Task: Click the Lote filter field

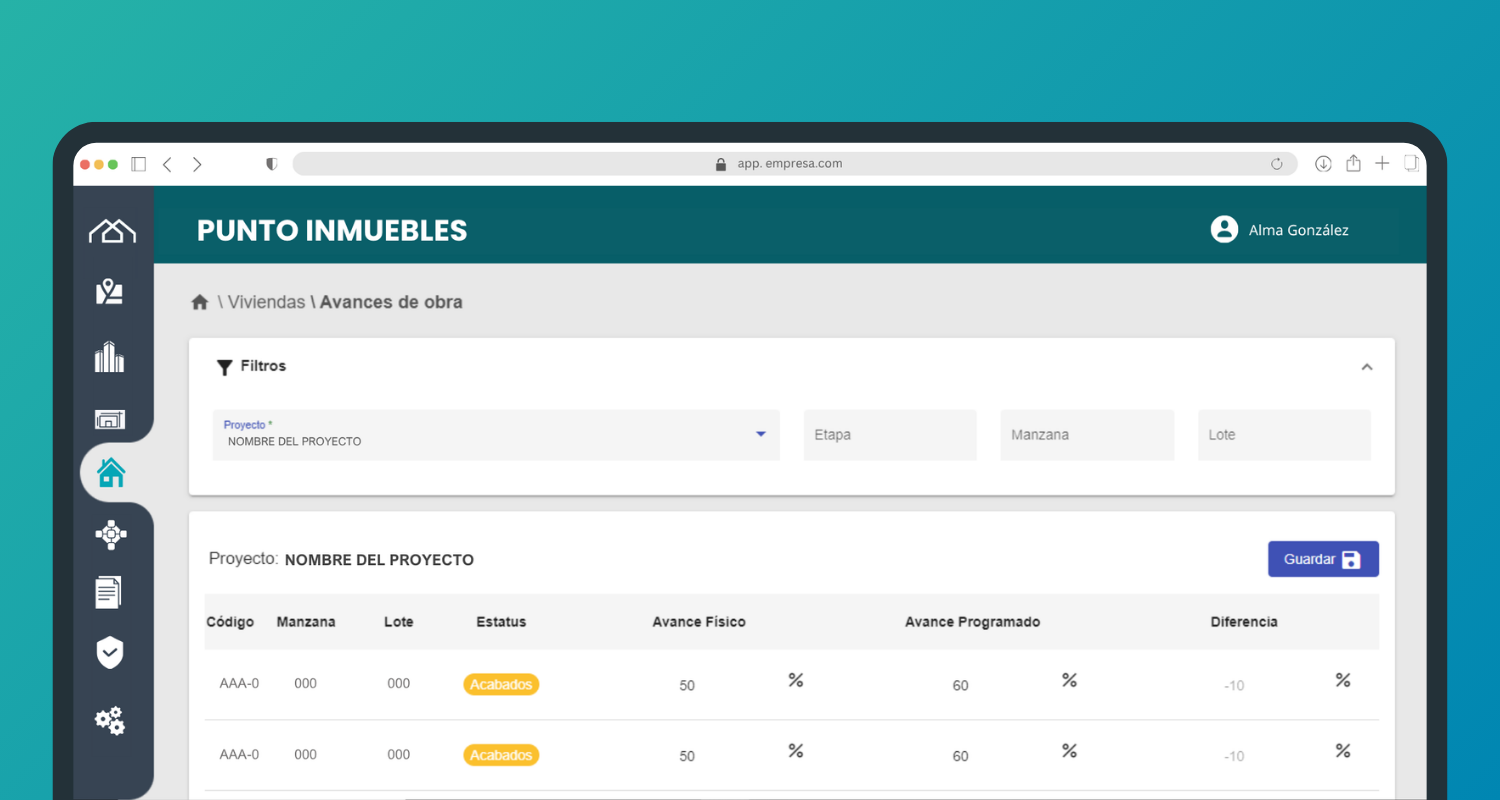Action: [1283, 435]
